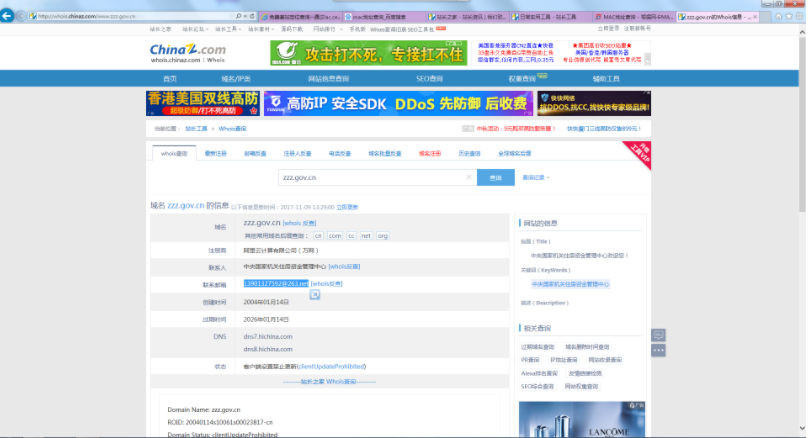Screen dimensions: 808x438
Task: Click the browser forward arrow button
Action: [x=21, y=16]
